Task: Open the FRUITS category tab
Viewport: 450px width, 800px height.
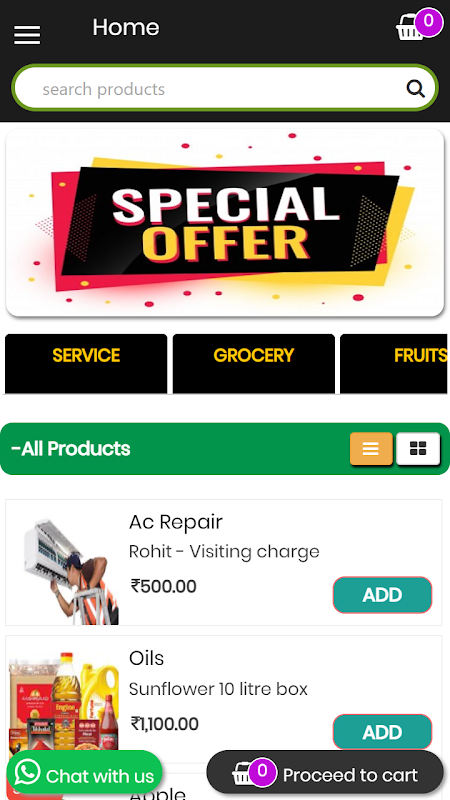Action: pos(394,363)
